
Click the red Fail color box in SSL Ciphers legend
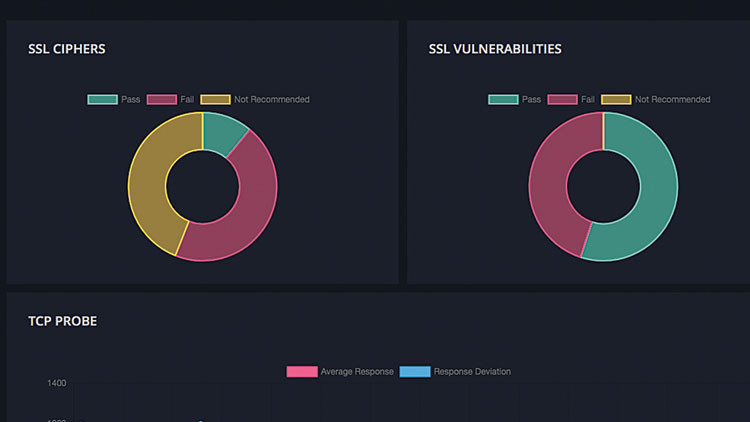tap(161, 100)
